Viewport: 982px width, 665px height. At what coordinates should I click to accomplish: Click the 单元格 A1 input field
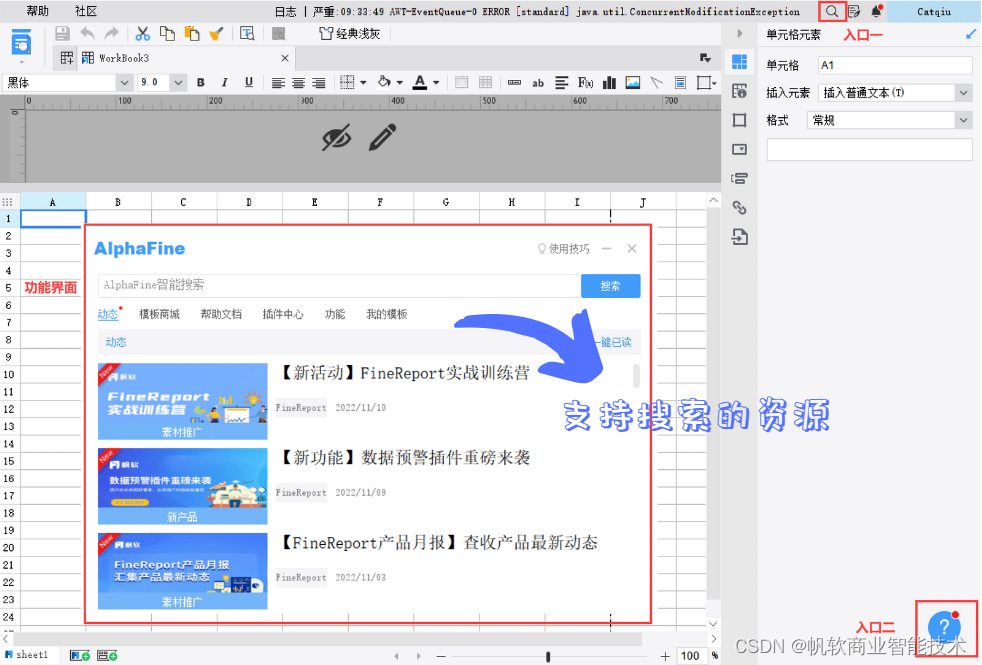click(895, 65)
